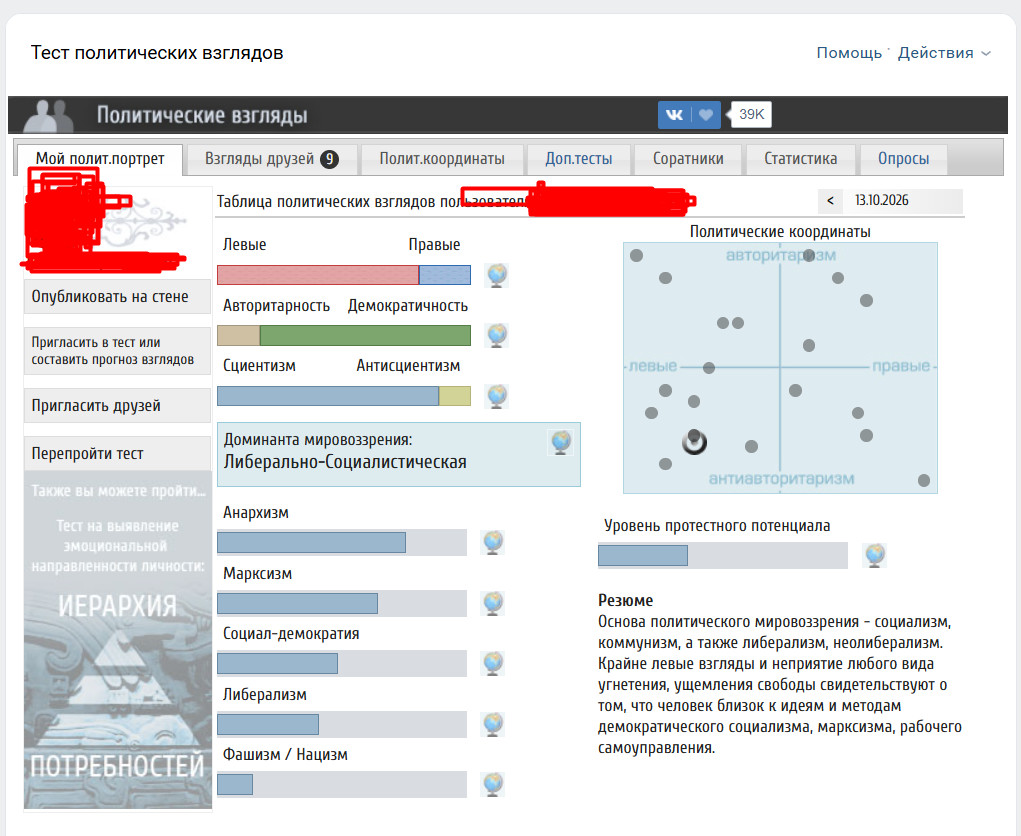Click the Левые/Правые red-blue bar
Screen dimensions: 1021x836
click(x=344, y=275)
